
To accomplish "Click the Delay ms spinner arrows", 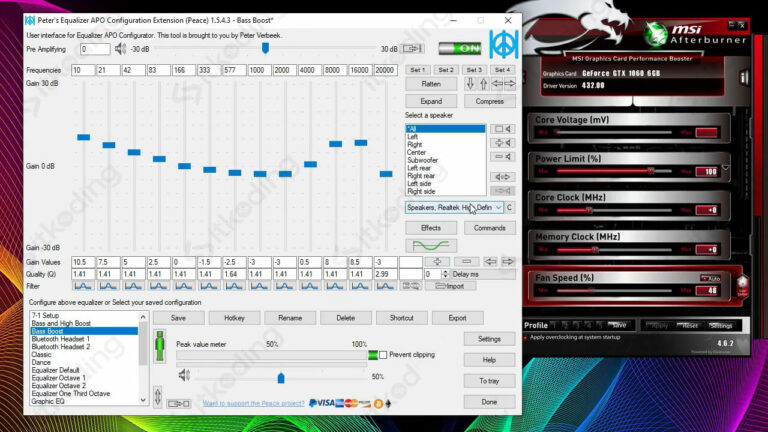I will (x=445, y=273).
